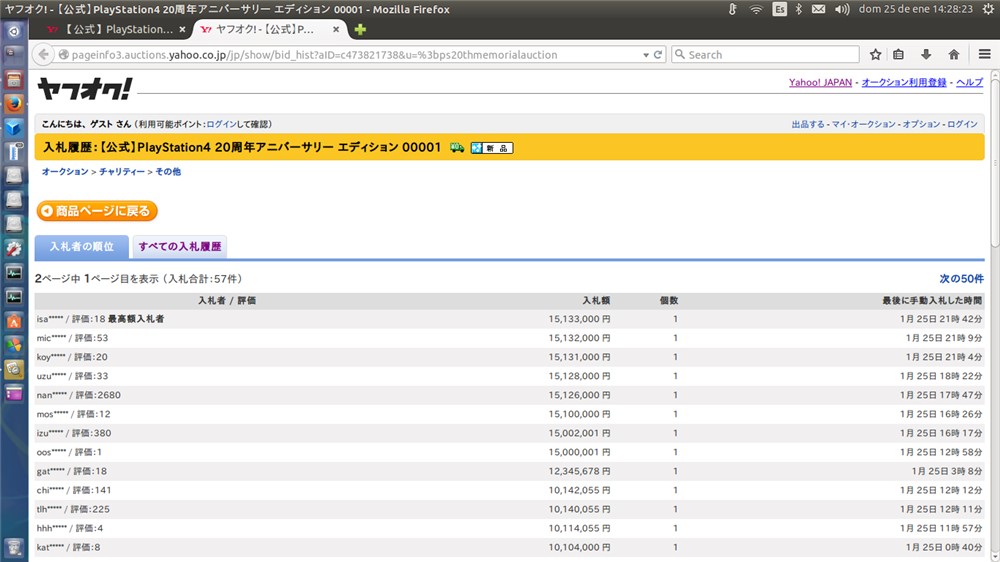
Task: Open Ubuntu Software Center launcher icon
Action: [14, 321]
